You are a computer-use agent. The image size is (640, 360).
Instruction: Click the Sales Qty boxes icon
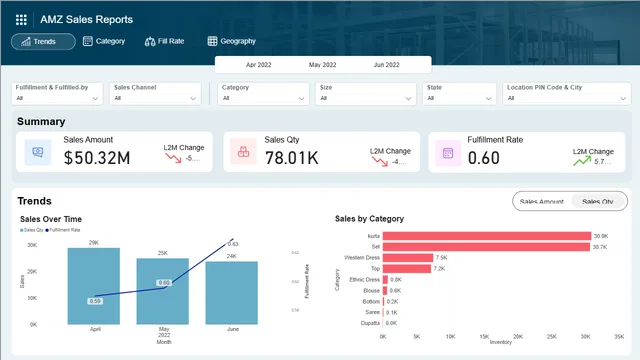coord(243,152)
